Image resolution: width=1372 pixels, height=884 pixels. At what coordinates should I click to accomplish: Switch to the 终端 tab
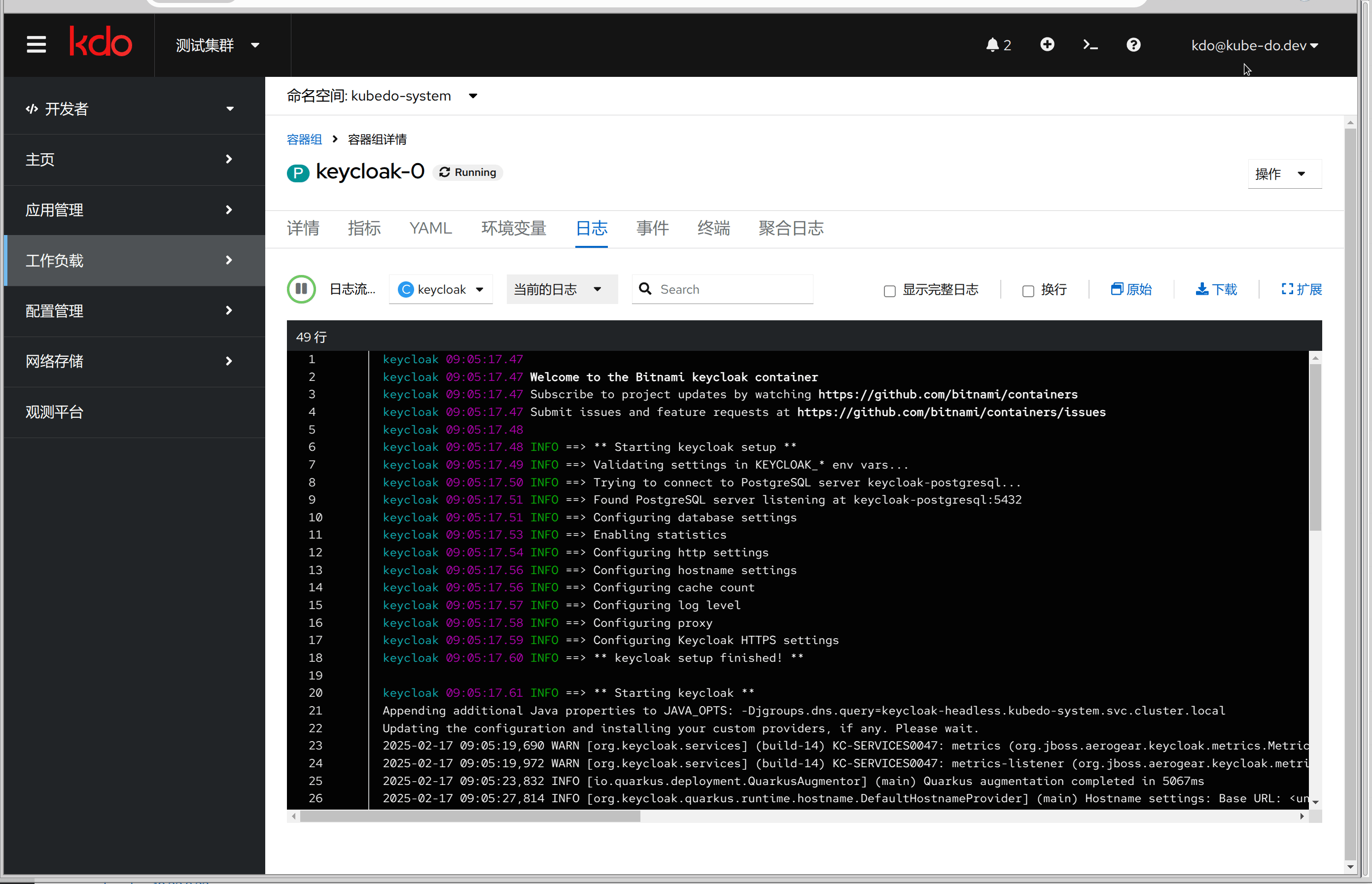tap(713, 229)
